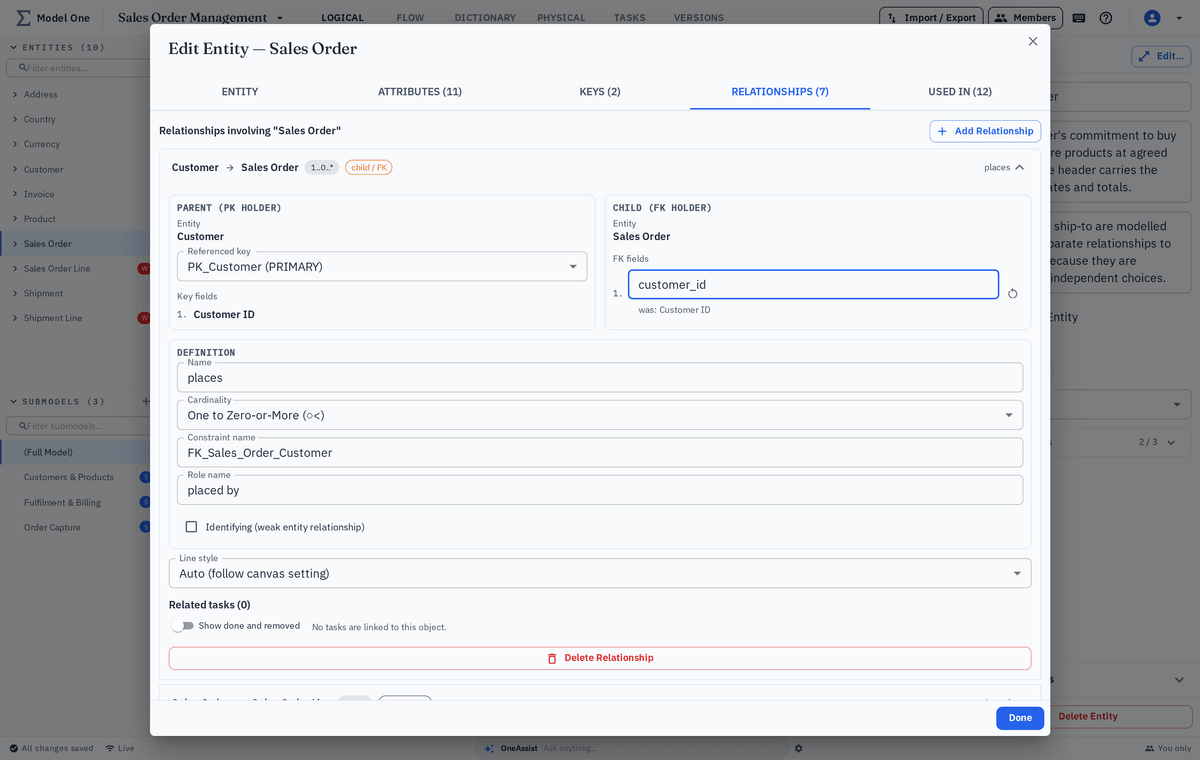
Task: Open the Logical view tab
Action: tap(342, 18)
